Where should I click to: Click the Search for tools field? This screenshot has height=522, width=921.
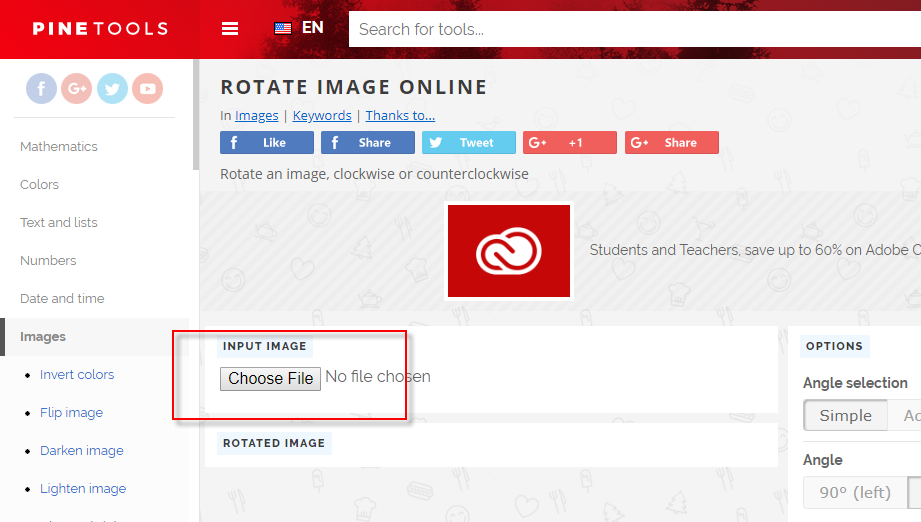click(x=635, y=29)
